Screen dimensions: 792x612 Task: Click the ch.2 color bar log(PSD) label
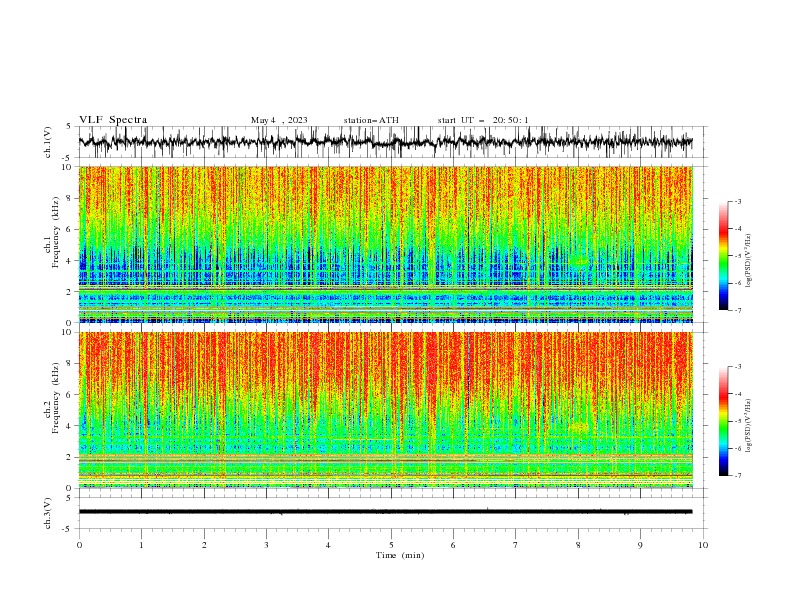[x=748, y=426]
